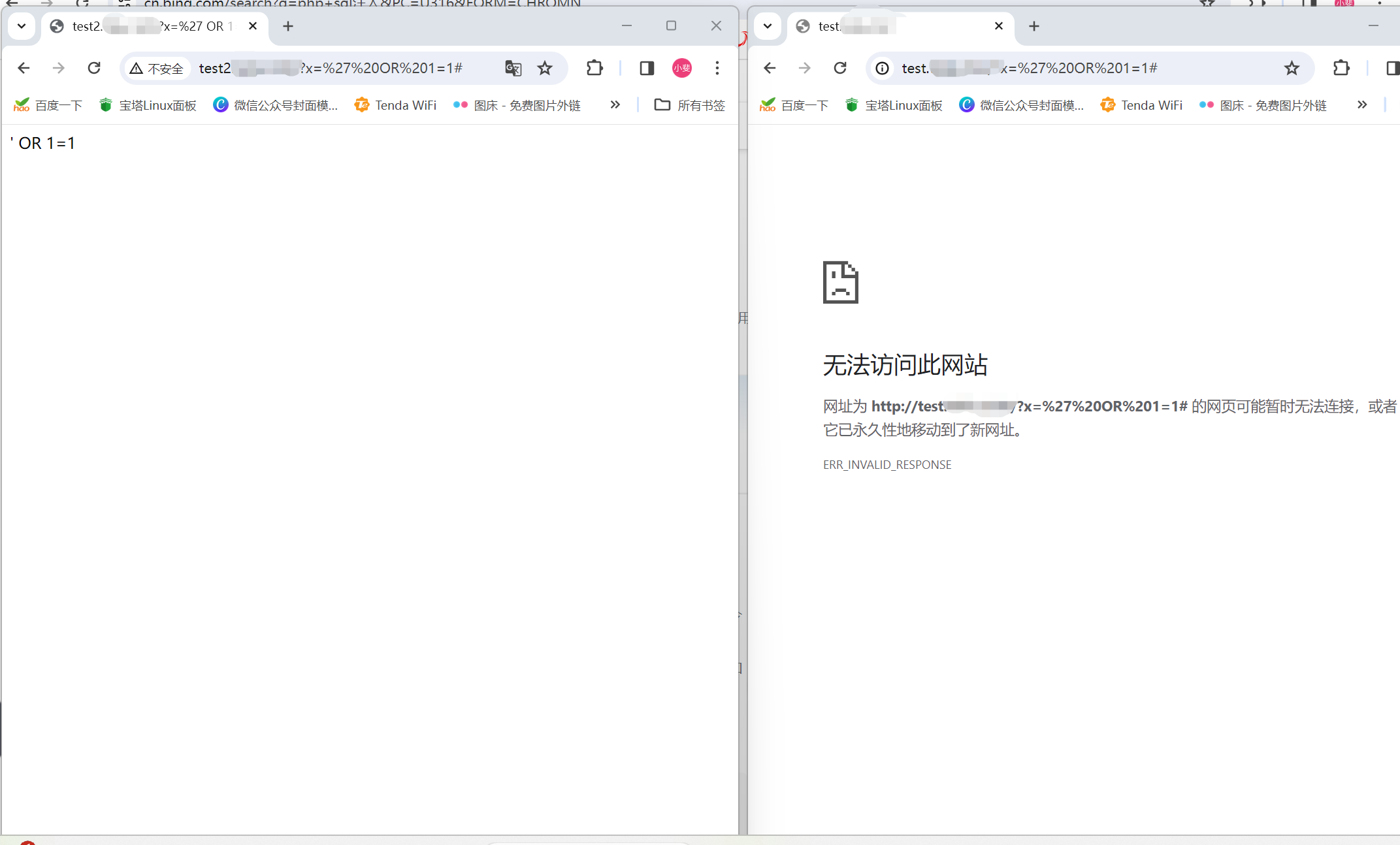
Task: Click the sad page error icon
Action: pos(841,282)
